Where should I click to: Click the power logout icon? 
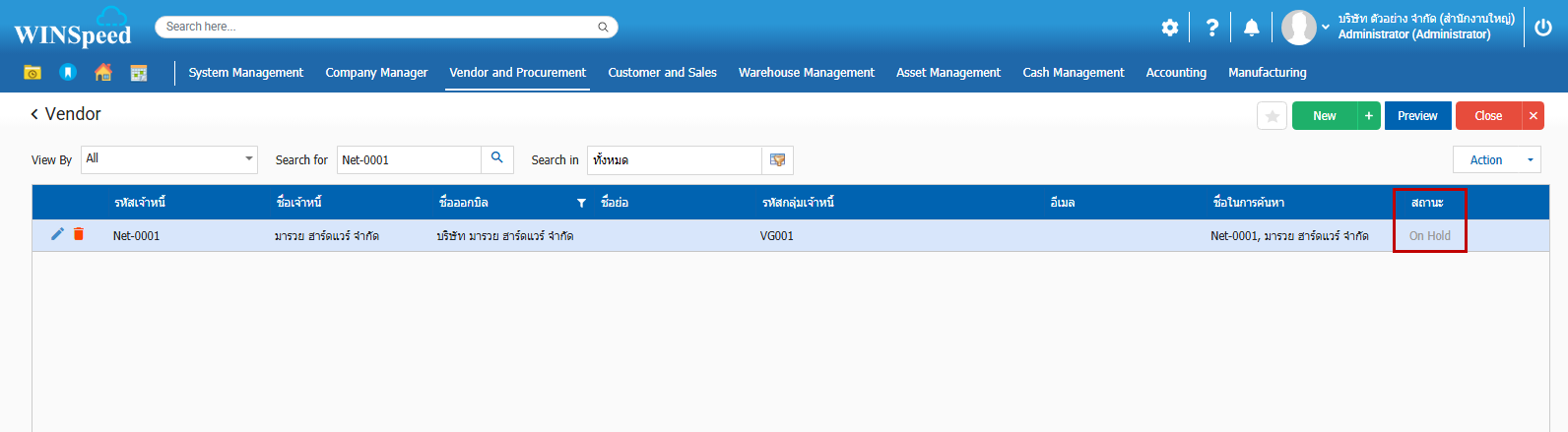coord(1543,28)
